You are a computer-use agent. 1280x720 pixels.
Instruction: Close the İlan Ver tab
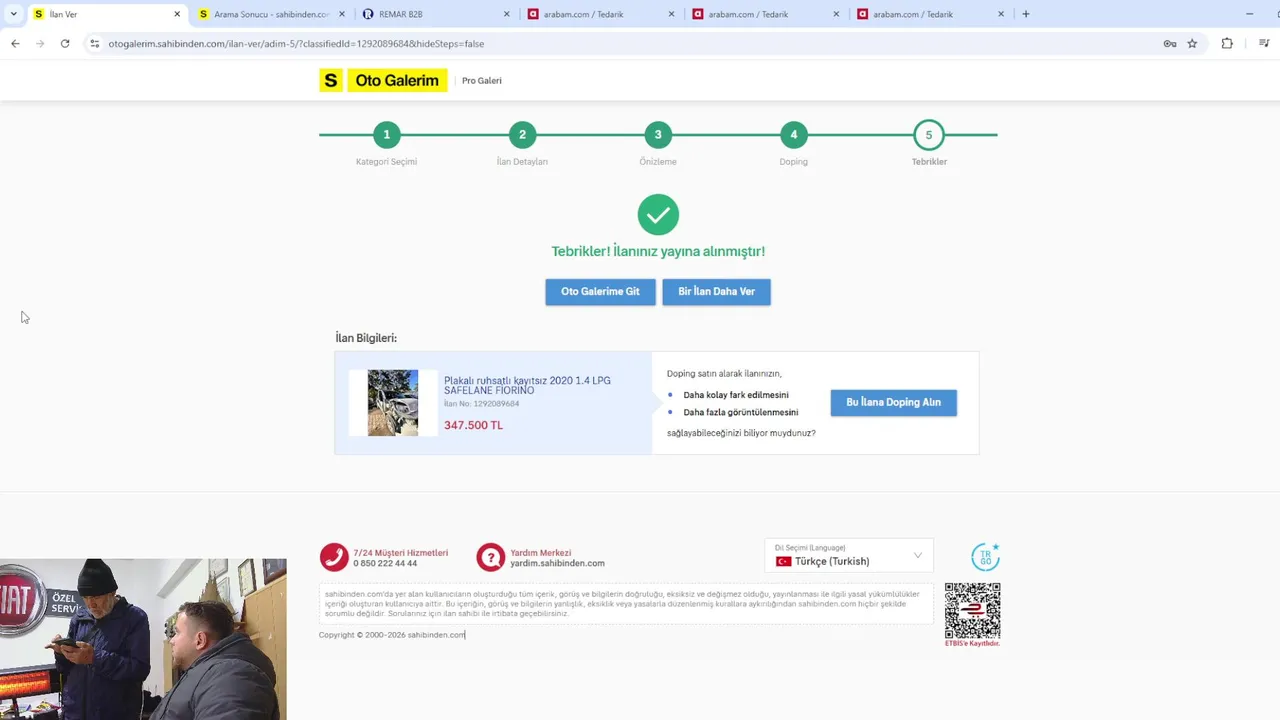pyautogui.click(x=177, y=14)
